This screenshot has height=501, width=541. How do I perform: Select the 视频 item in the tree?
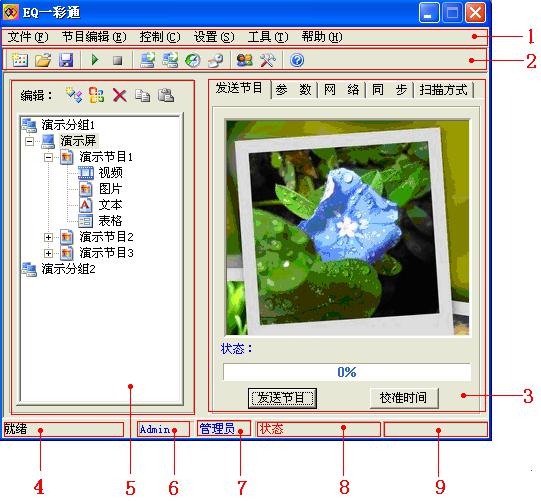(x=110, y=173)
